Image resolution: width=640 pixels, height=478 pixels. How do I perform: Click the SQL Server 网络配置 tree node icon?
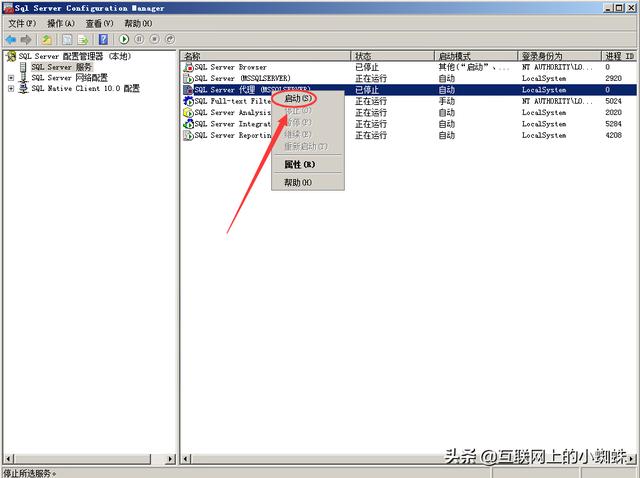(x=24, y=78)
